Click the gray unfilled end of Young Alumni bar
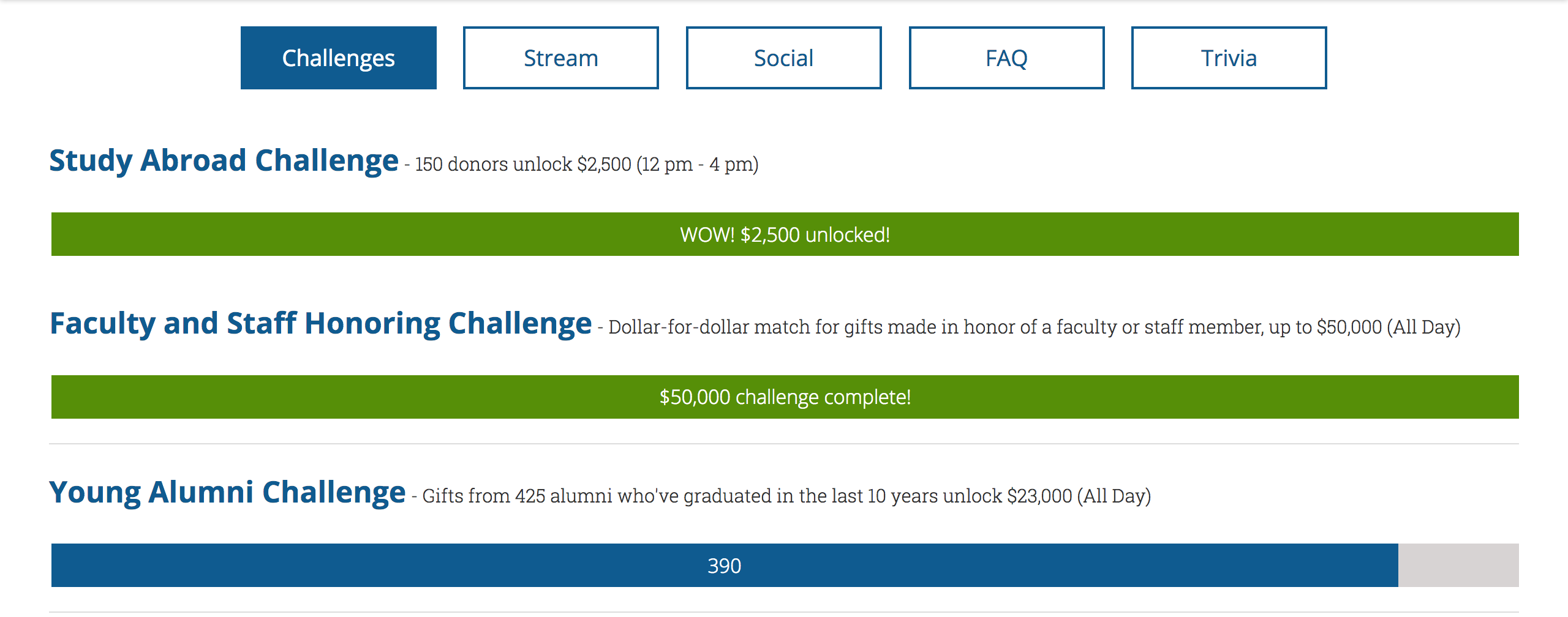 [1458, 566]
